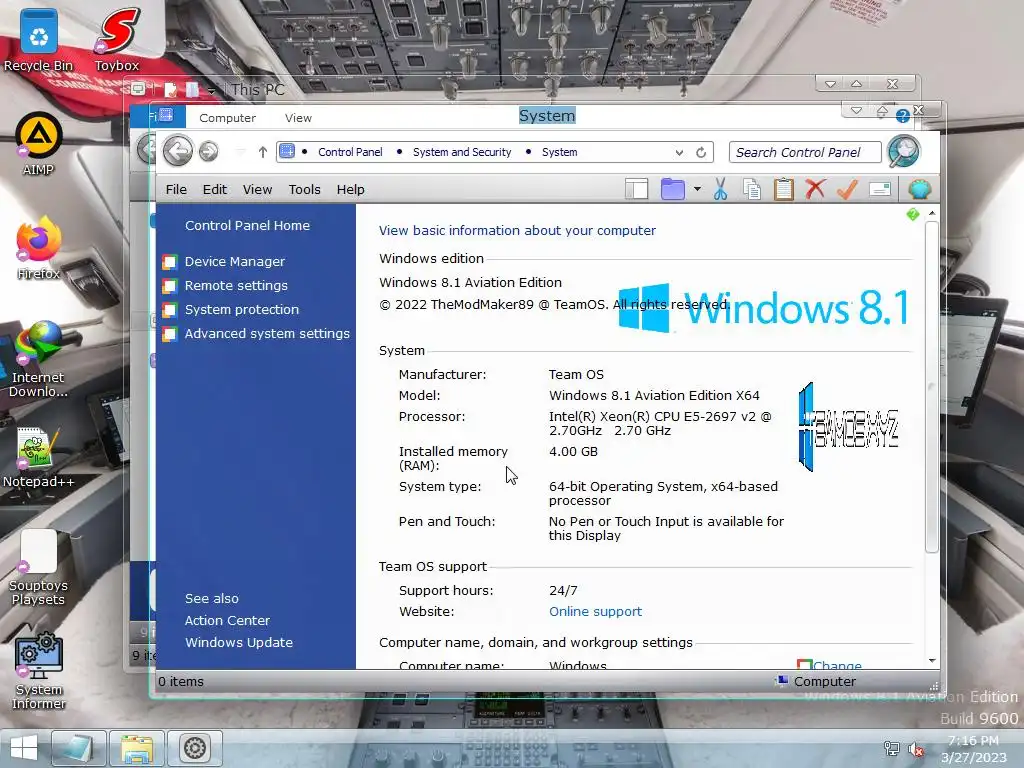Image resolution: width=1024 pixels, height=768 pixels.
Task: Toggle the preview pane layout icon
Action: tap(636, 189)
